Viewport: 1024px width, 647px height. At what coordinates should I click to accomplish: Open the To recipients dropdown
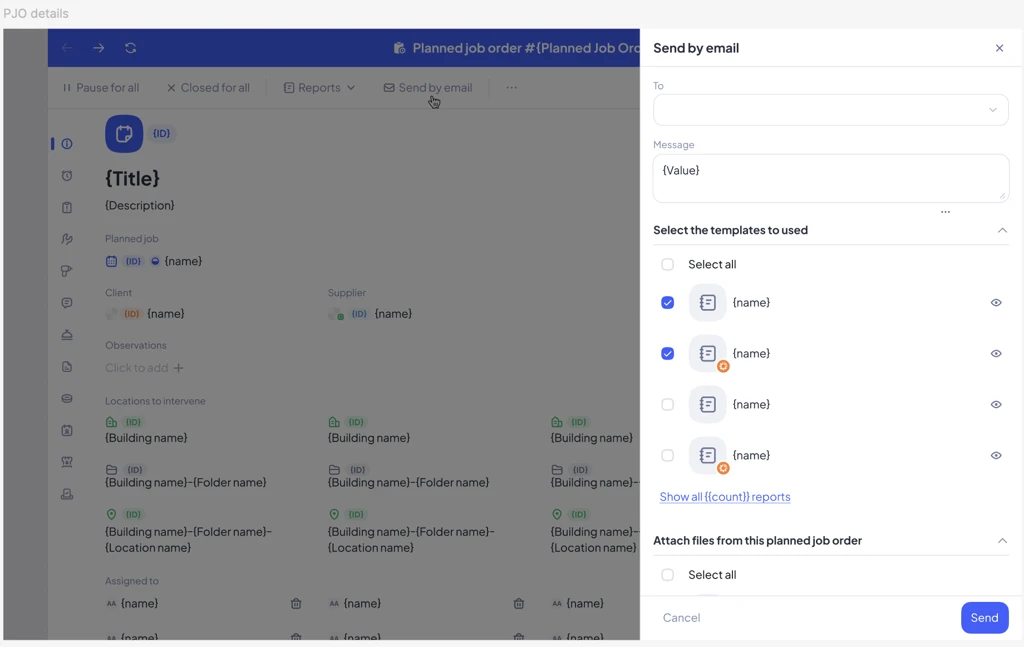(x=831, y=110)
